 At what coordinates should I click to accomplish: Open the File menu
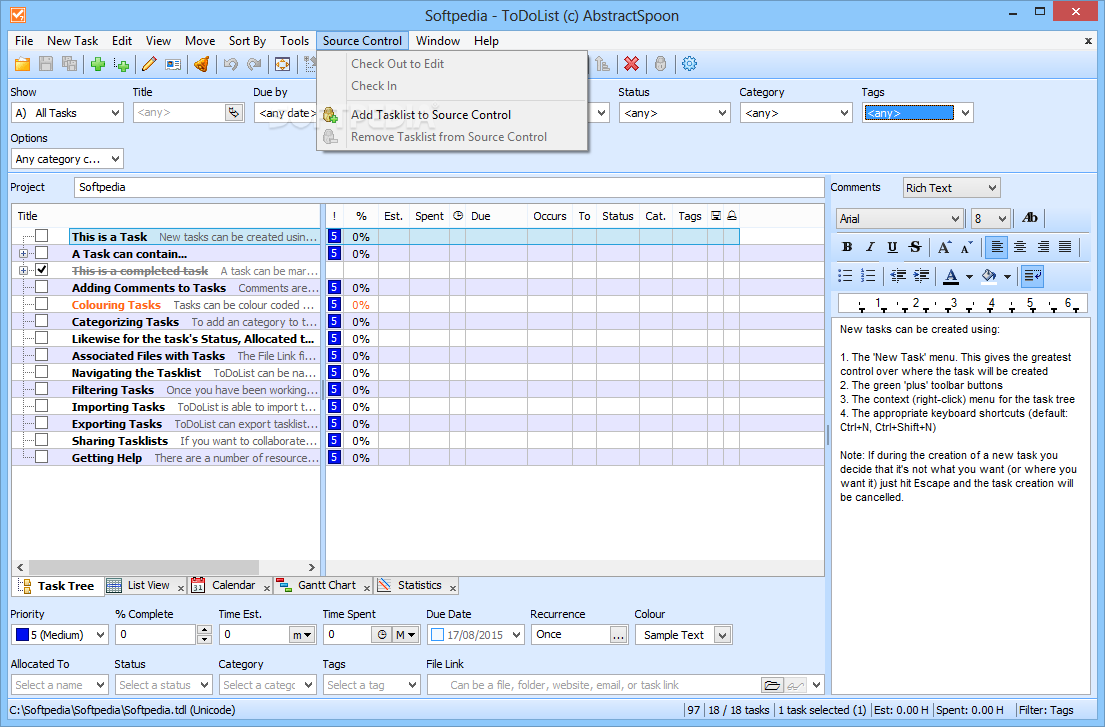24,41
